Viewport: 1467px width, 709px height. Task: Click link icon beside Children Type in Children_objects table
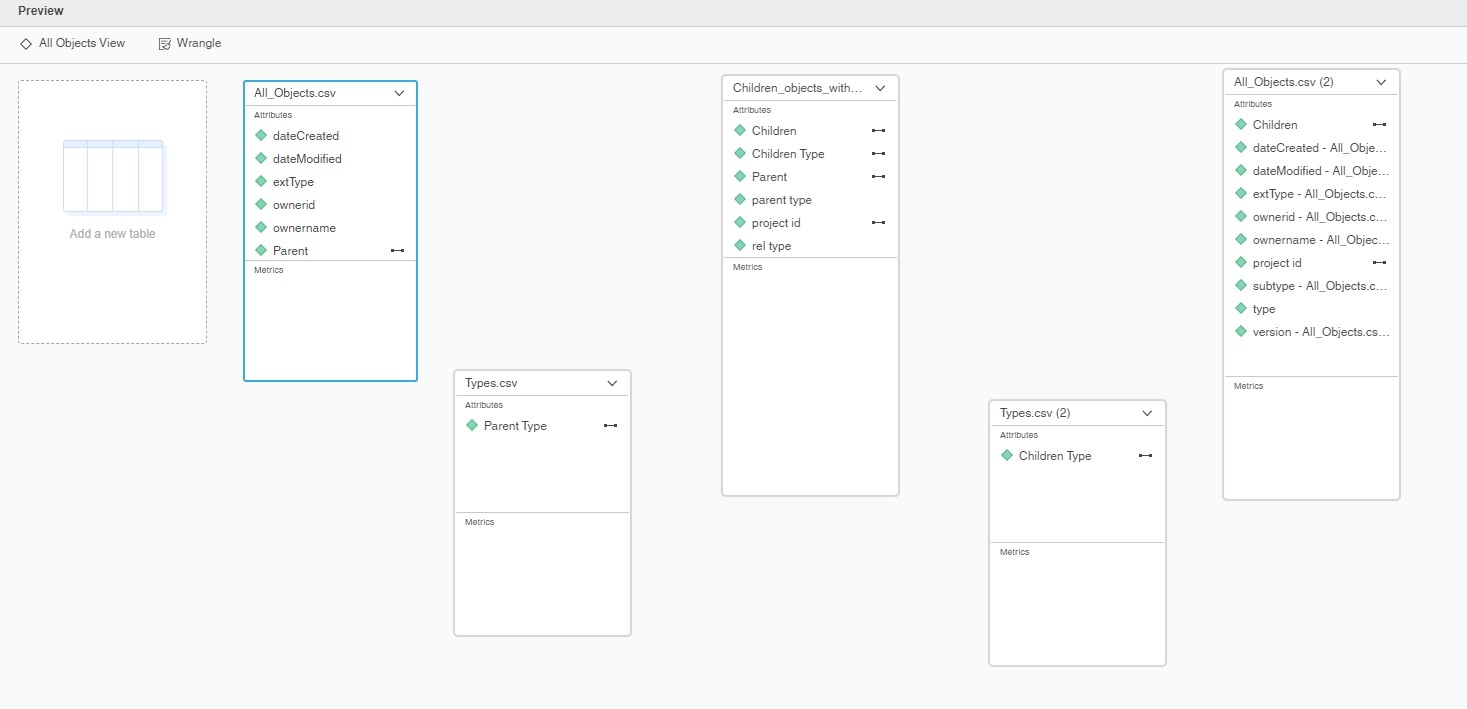878,154
